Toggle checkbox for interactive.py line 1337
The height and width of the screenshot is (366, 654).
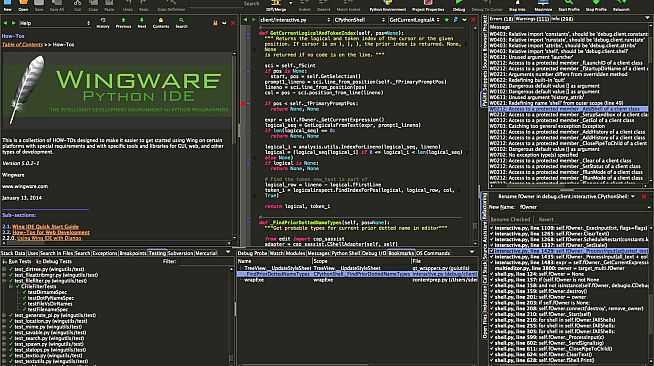point(491,246)
